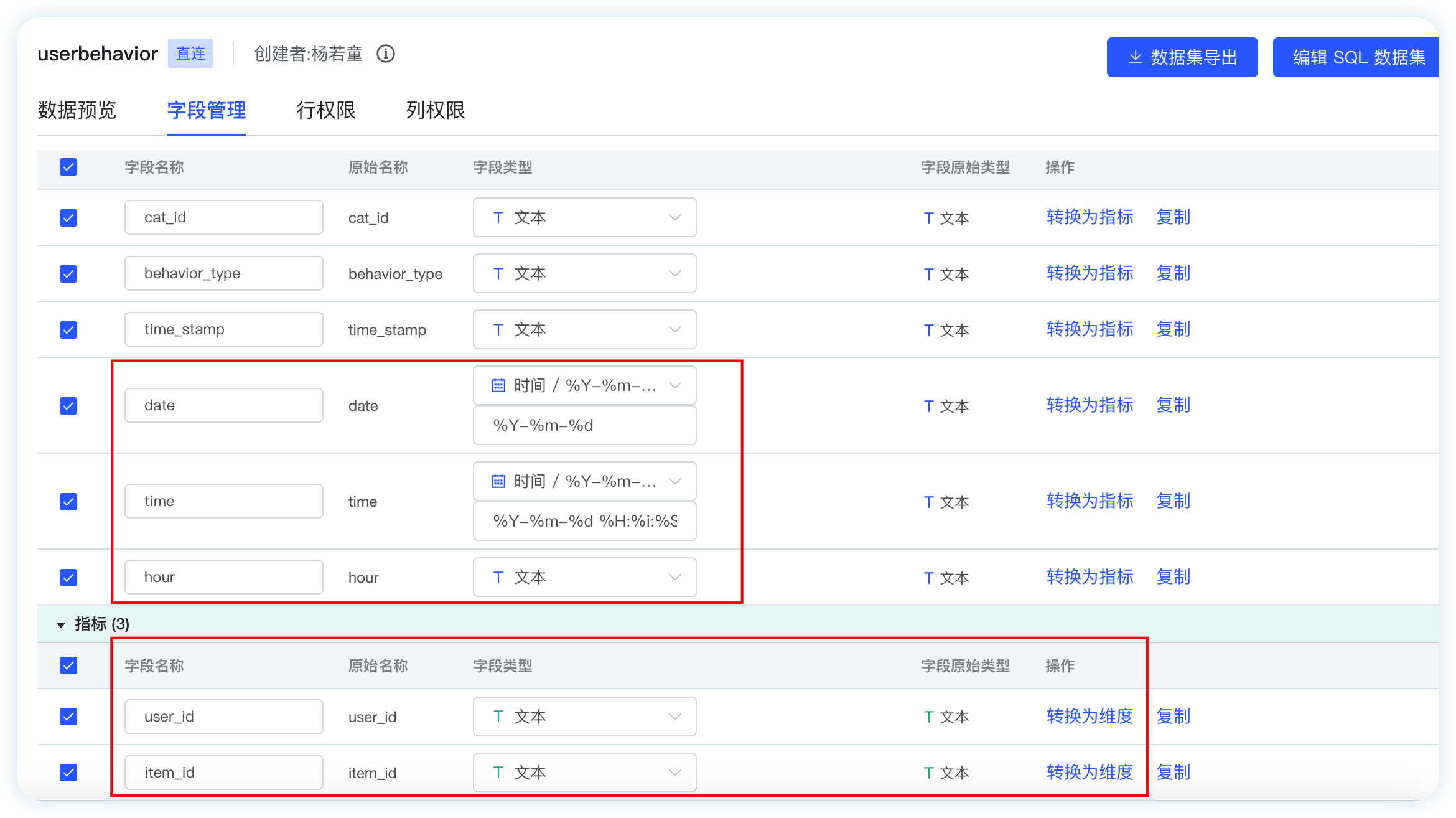Uncheck the hour row checkbox
Image resolution: width=1456 pixels, height=818 pixels.
pyautogui.click(x=68, y=578)
